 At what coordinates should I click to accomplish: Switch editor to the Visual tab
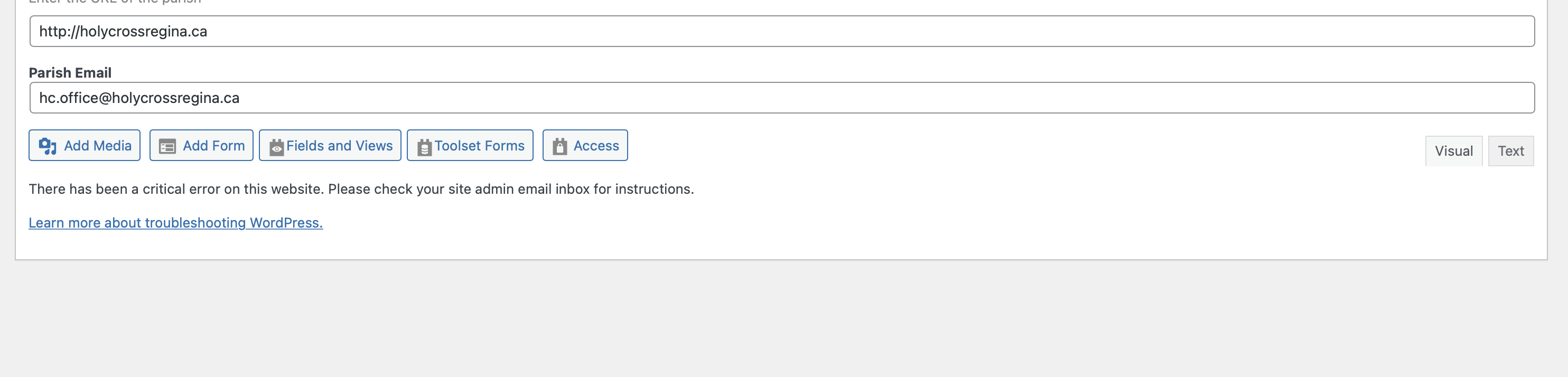(1453, 151)
